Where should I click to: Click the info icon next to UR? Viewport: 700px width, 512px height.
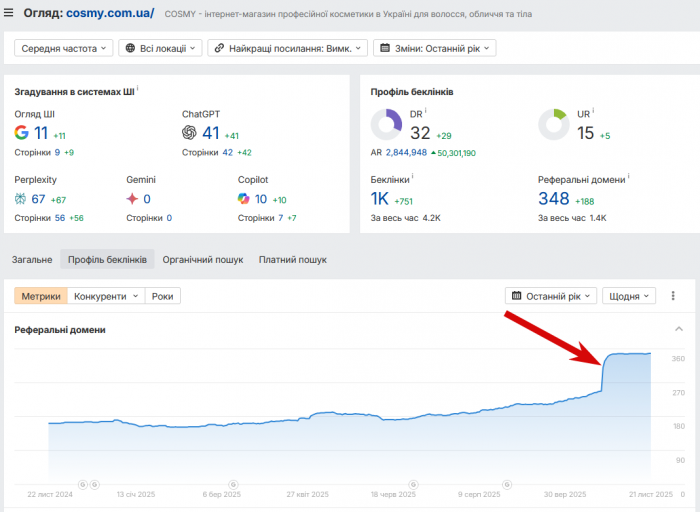click(593, 110)
